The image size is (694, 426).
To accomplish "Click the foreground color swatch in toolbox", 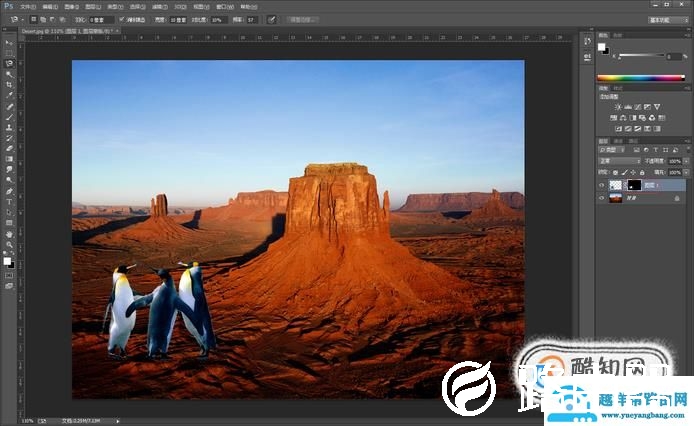I will point(7,261).
